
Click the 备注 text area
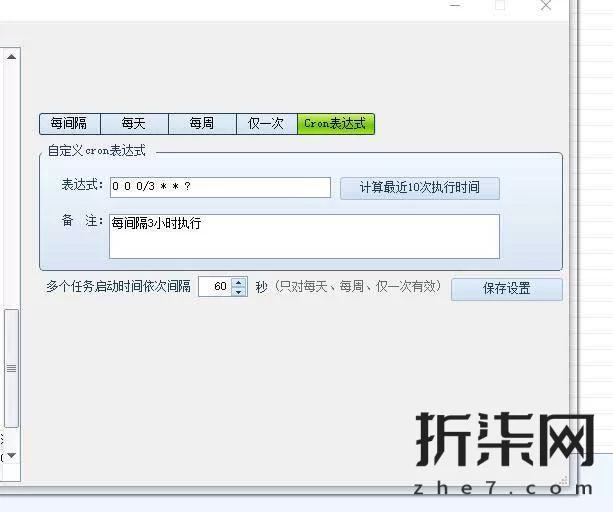coord(304,236)
